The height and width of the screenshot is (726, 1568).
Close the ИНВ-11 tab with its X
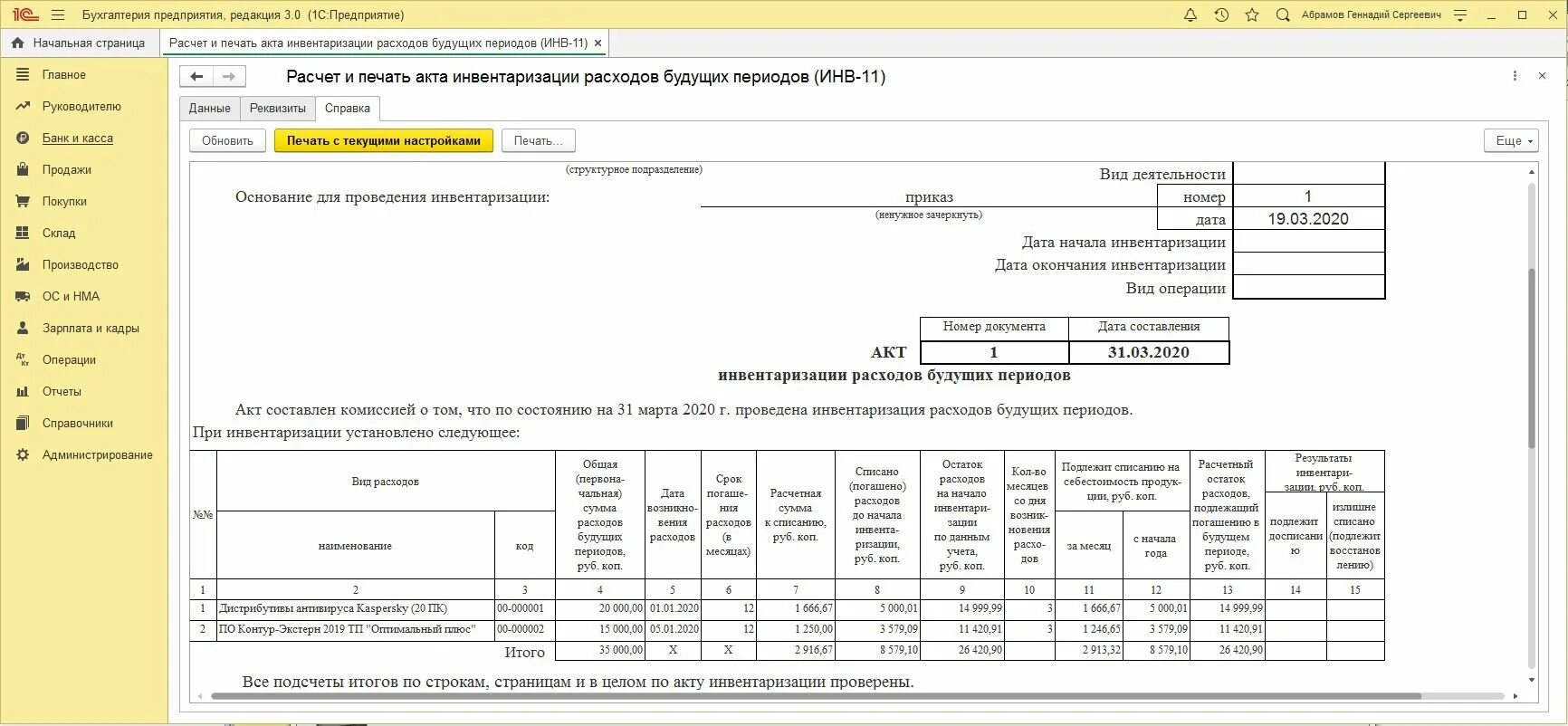point(598,43)
